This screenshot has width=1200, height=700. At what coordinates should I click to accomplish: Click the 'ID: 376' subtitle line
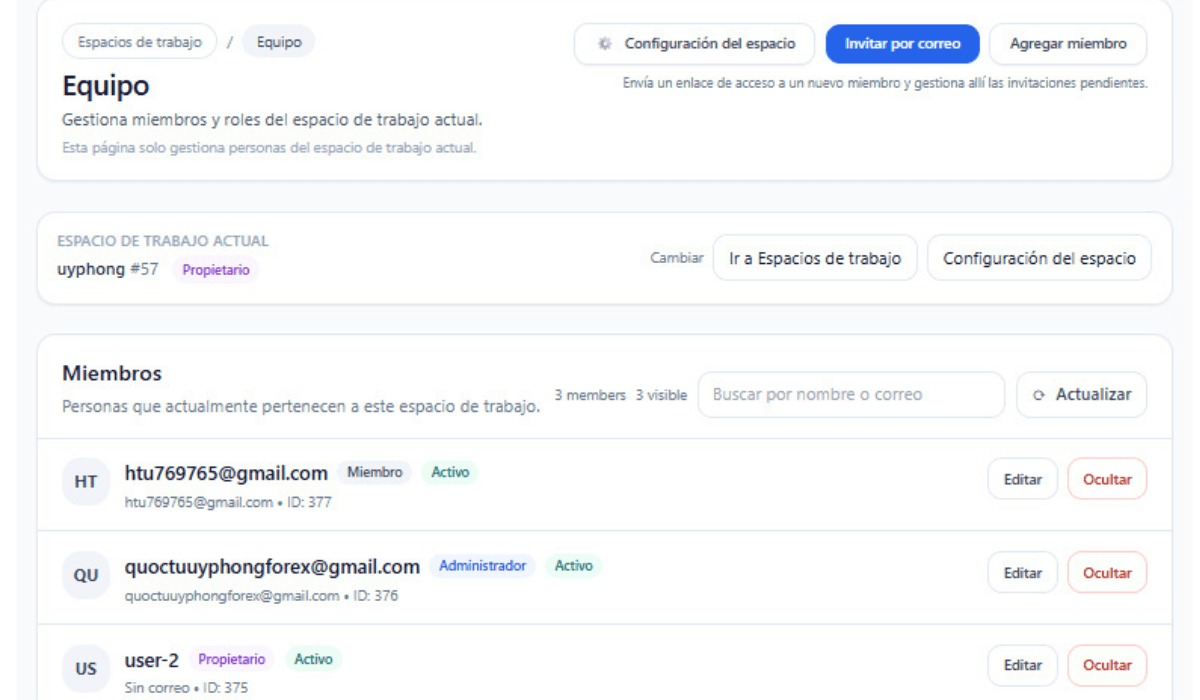[261, 596]
